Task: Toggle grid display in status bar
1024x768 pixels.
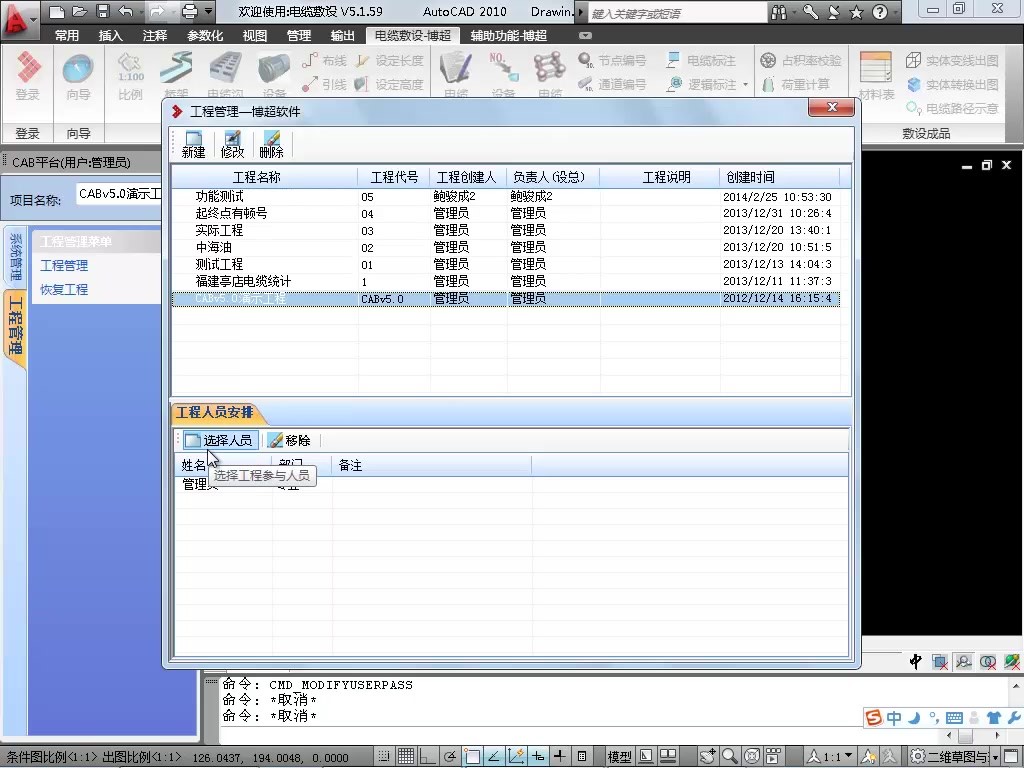Action: click(406, 756)
